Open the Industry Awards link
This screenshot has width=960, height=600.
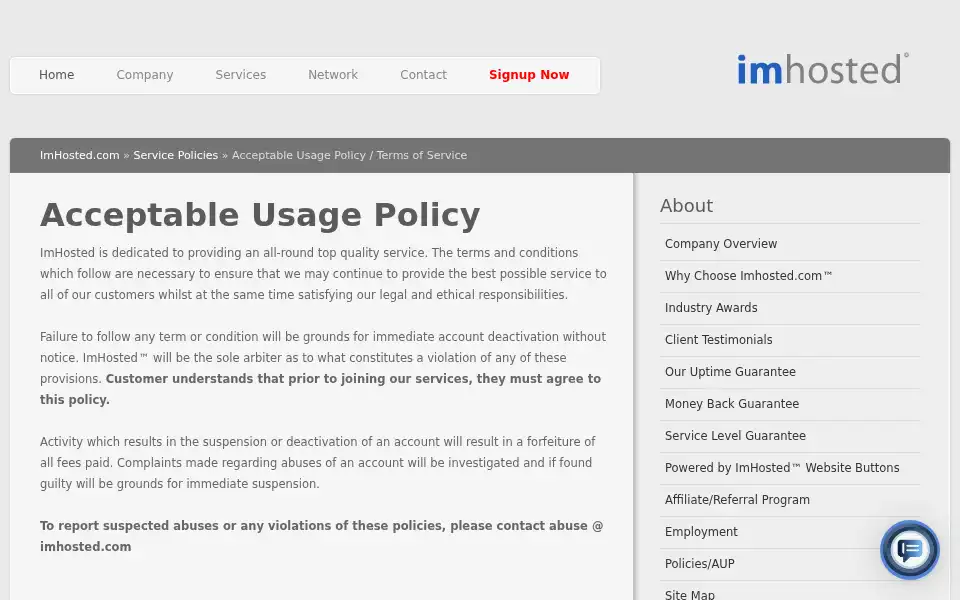(x=711, y=307)
